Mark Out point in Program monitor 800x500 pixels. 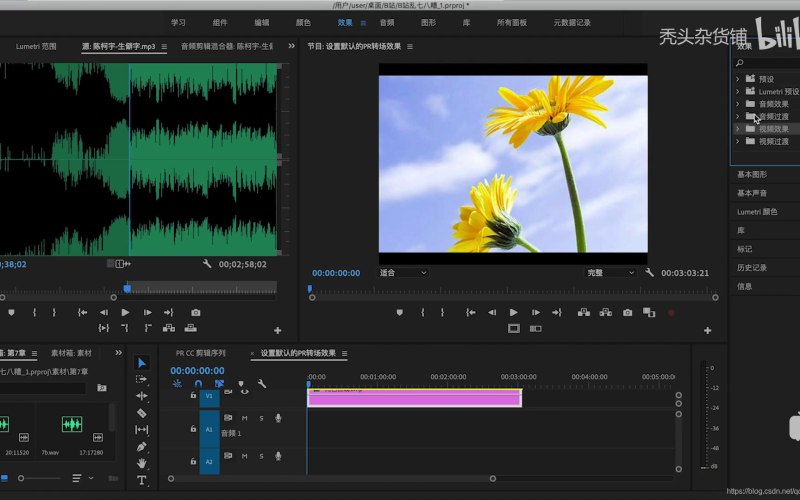(442, 312)
